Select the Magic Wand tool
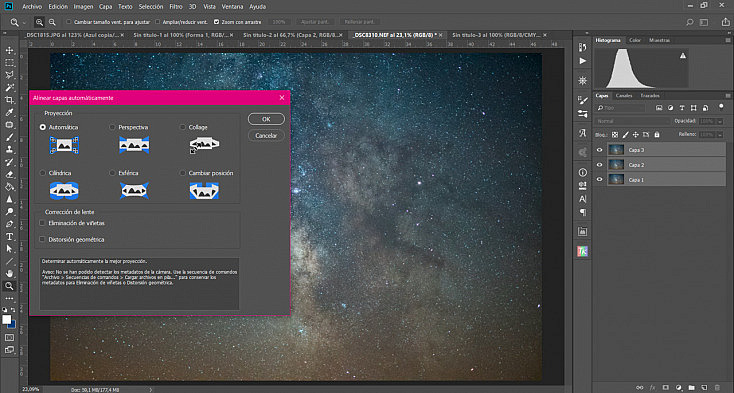The image size is (734, 393). [x=9, y=87]
